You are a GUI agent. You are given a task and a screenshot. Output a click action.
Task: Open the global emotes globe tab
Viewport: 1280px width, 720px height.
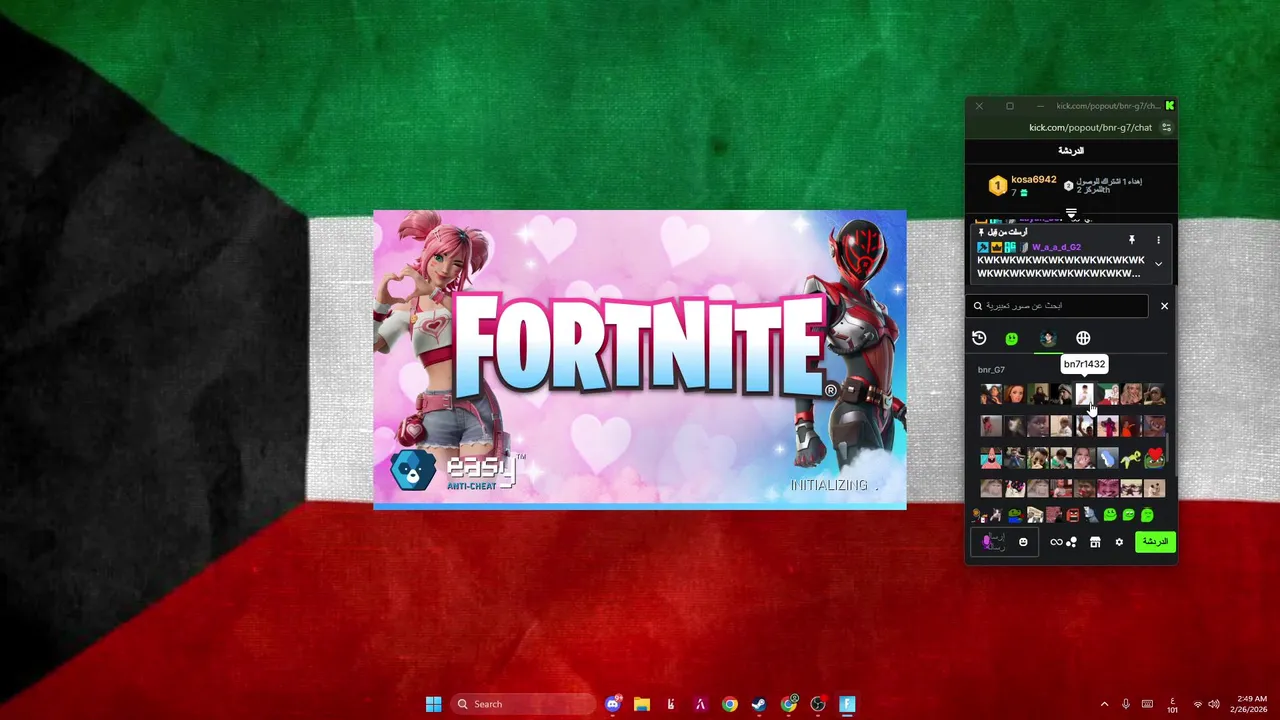pyautogui.click(x=1083, y=338)
